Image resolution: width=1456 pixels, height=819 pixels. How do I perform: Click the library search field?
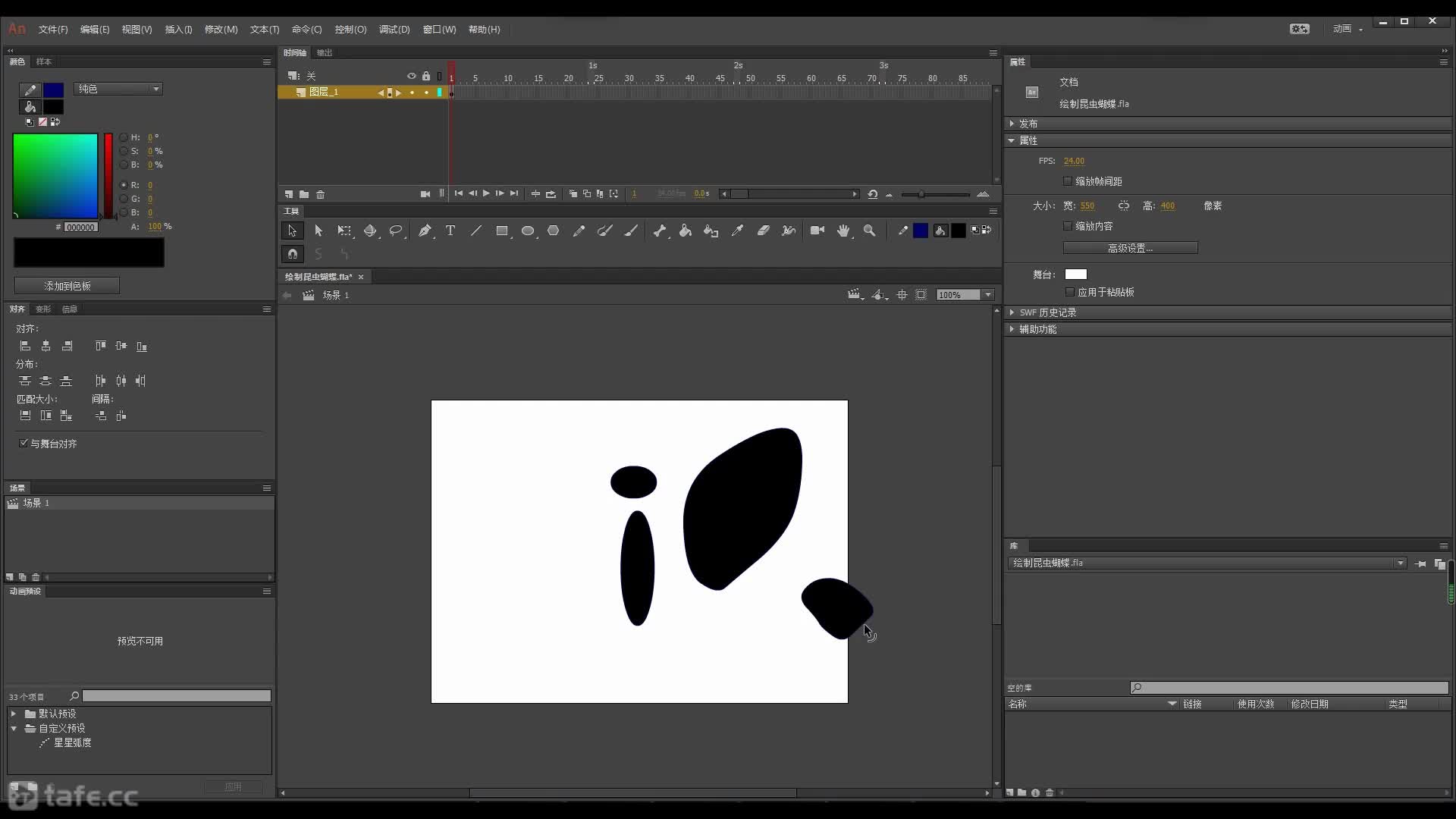(x=1289, y=688)
